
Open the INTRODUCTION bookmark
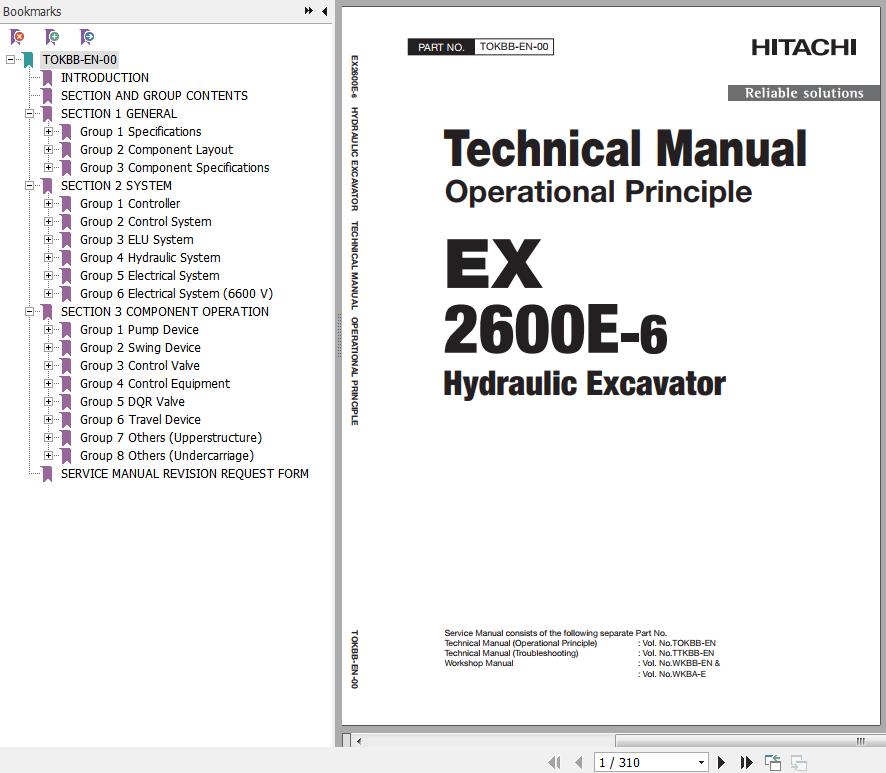104,78
